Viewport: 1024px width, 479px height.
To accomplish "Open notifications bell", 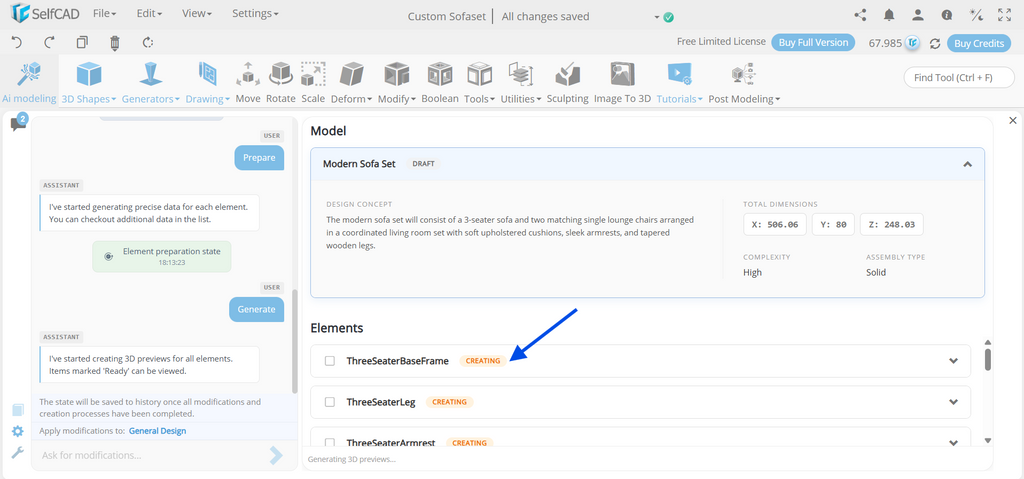I will pyautogui.click(x=889, y=15).
